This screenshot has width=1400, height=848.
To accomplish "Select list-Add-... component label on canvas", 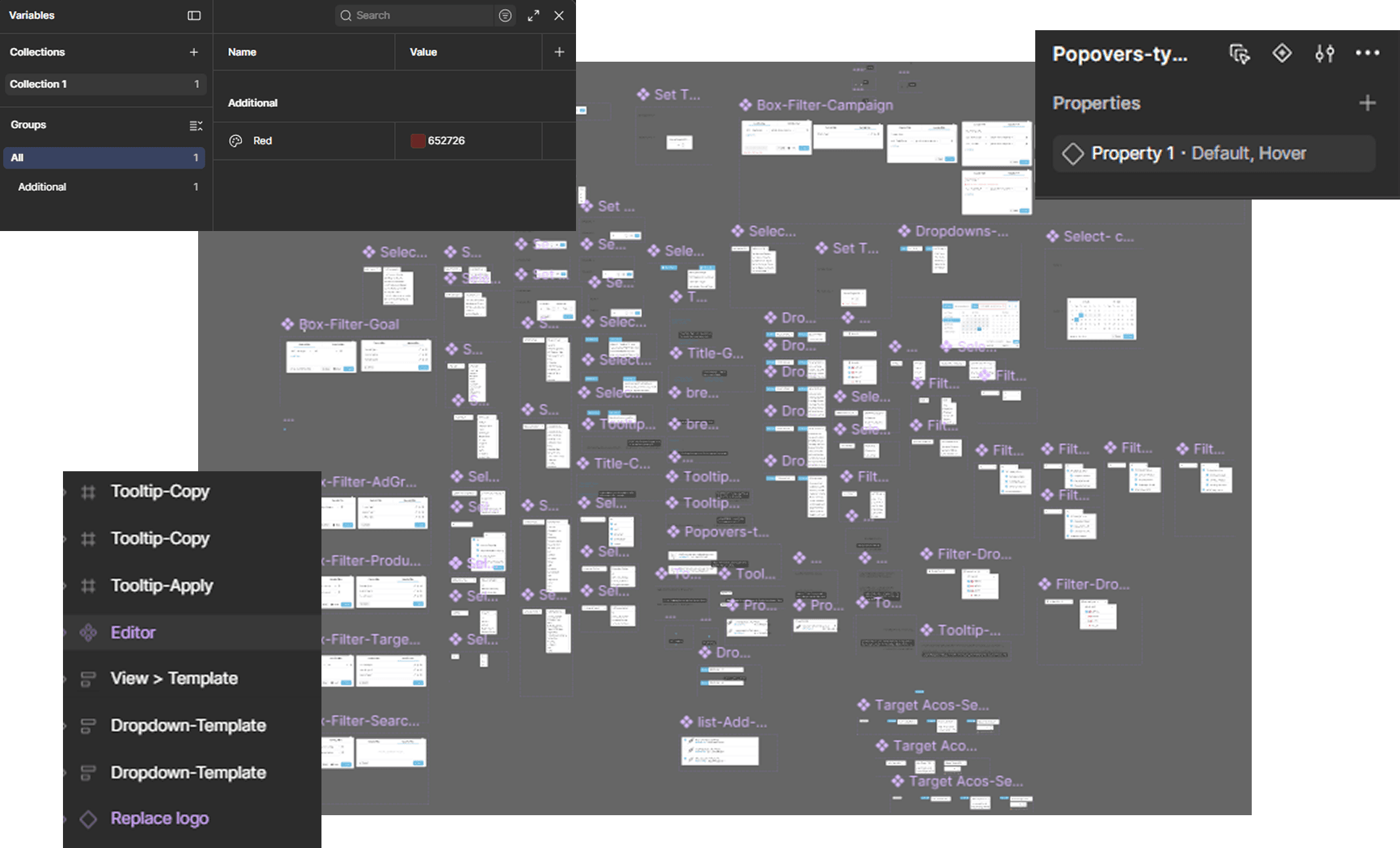I will click(731, 722).
